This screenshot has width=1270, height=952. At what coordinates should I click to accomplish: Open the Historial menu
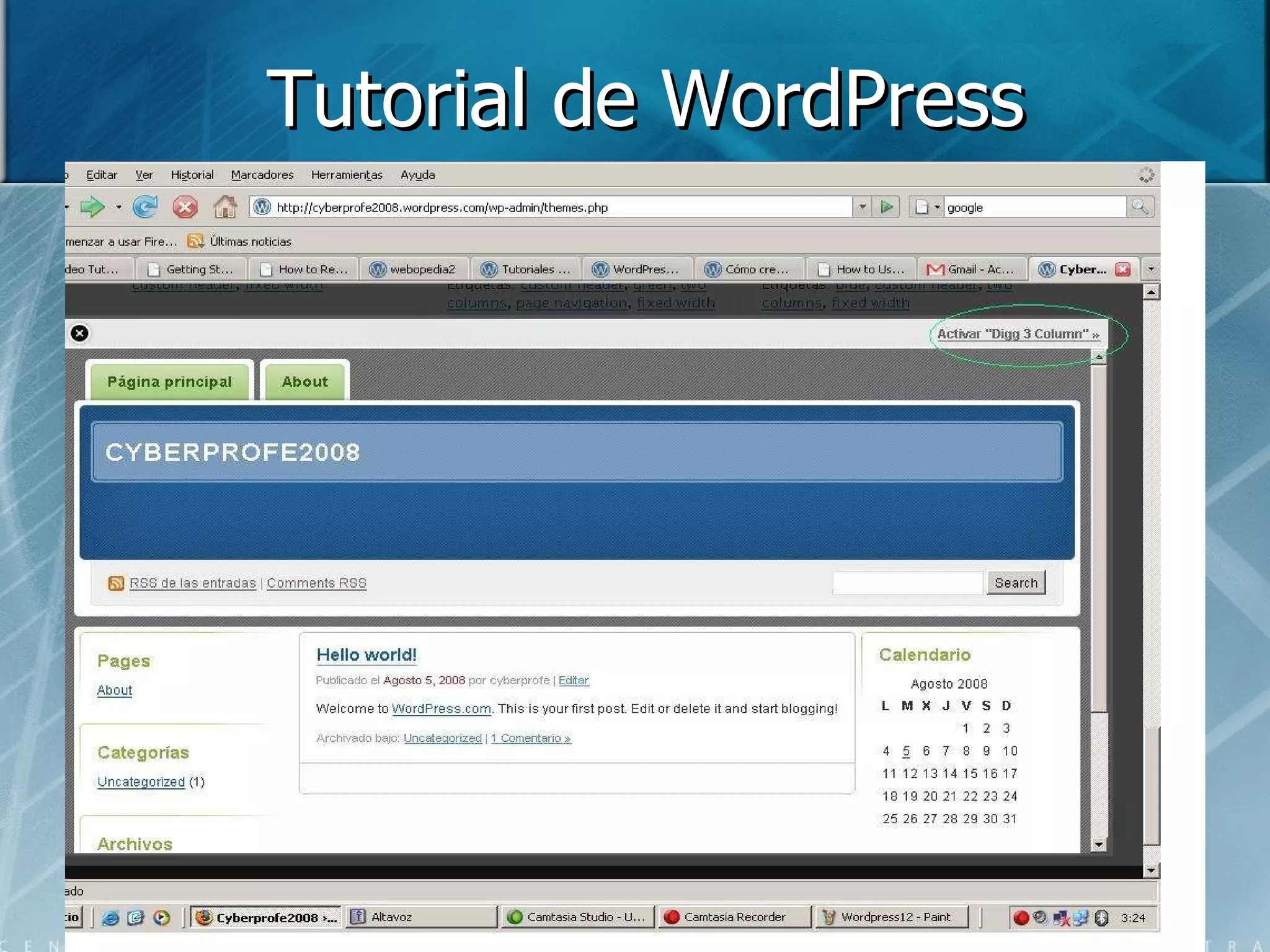click(x=192, y=175)
